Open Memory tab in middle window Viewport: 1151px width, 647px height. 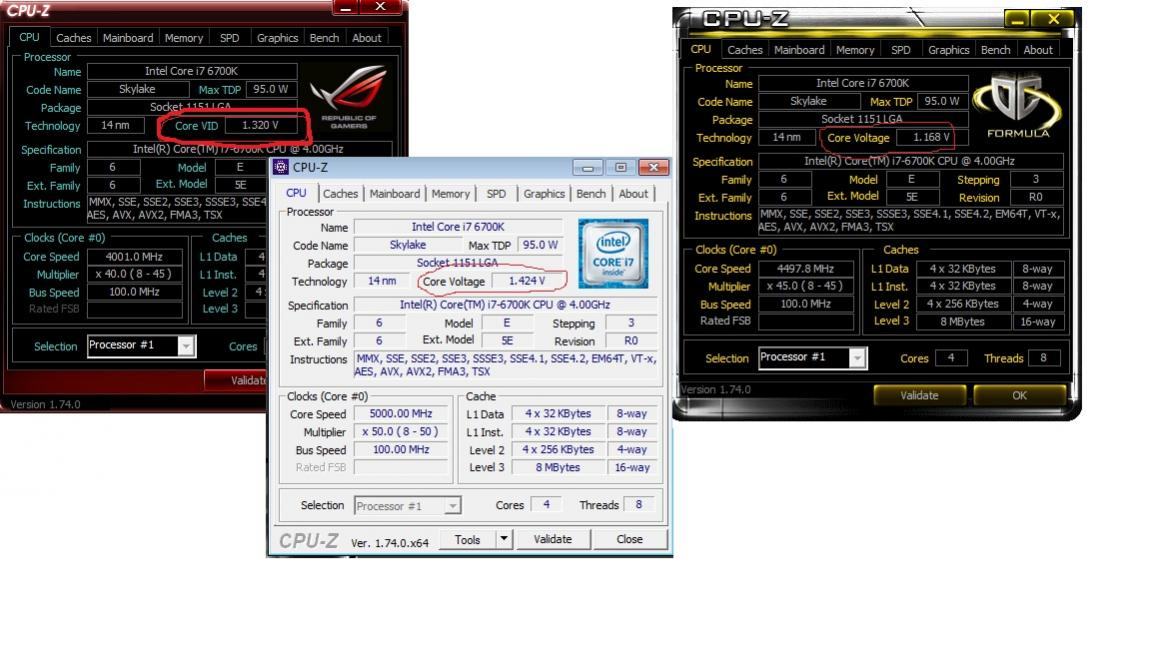pyautogui.click(x=450, y=194)
